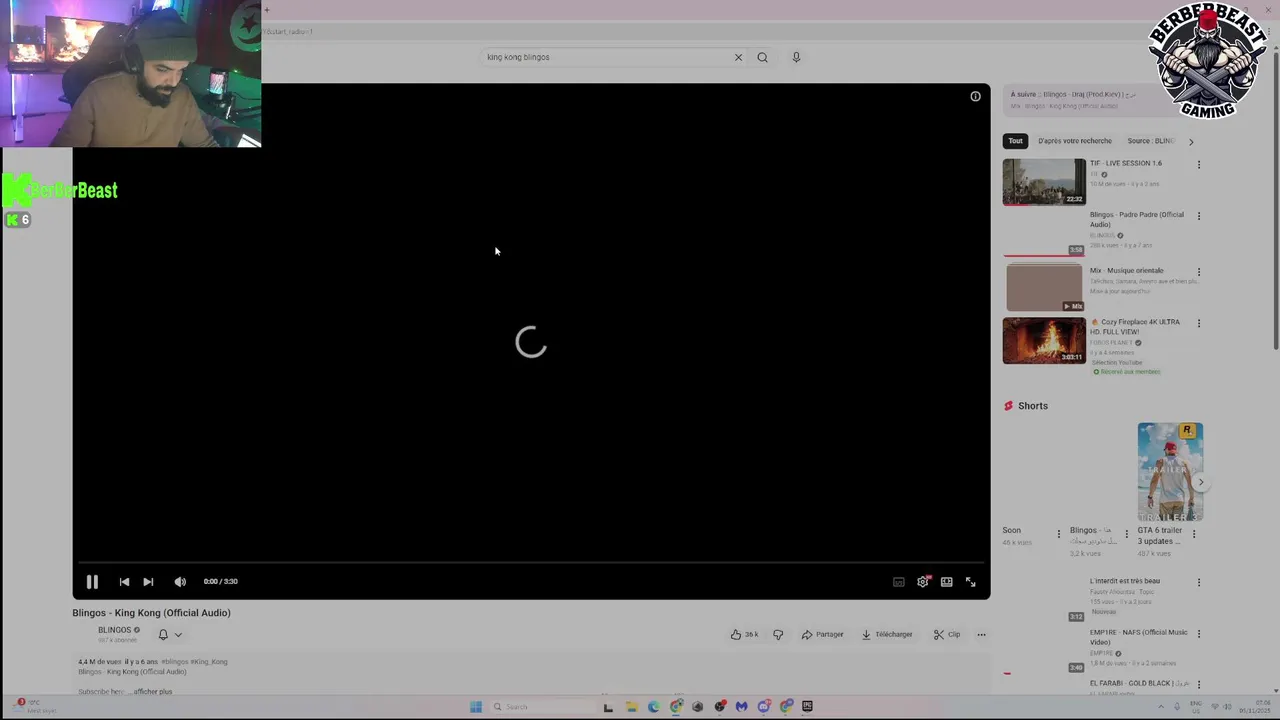The width and height of the screenshot is (1280, 720).
Task: Open 'EMP1RE - NAFS (Official Music Video)'
Action: pos(1139,637)
